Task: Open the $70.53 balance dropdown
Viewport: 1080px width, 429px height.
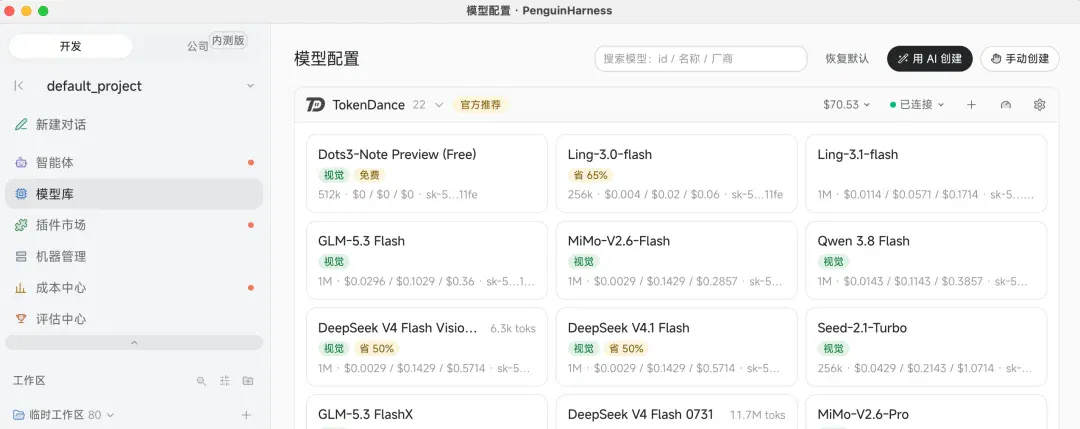Action: [847, 105]
